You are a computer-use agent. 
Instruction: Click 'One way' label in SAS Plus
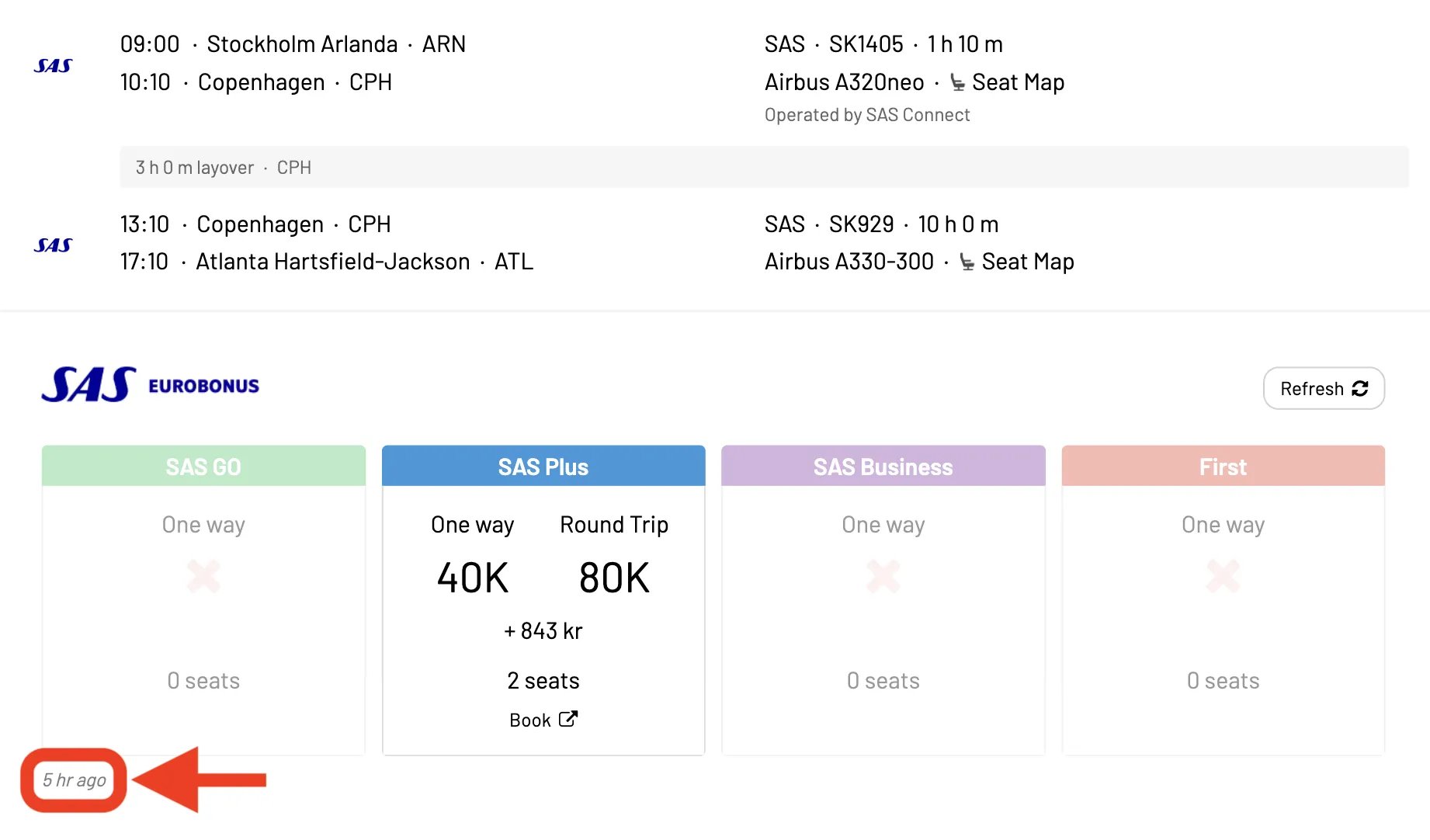473,525
